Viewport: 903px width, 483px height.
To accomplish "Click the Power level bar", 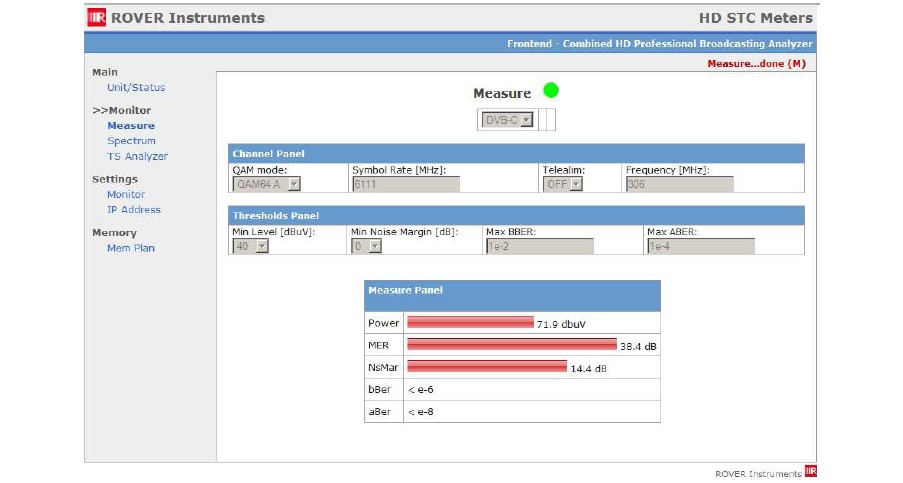I will pos(471,322).
